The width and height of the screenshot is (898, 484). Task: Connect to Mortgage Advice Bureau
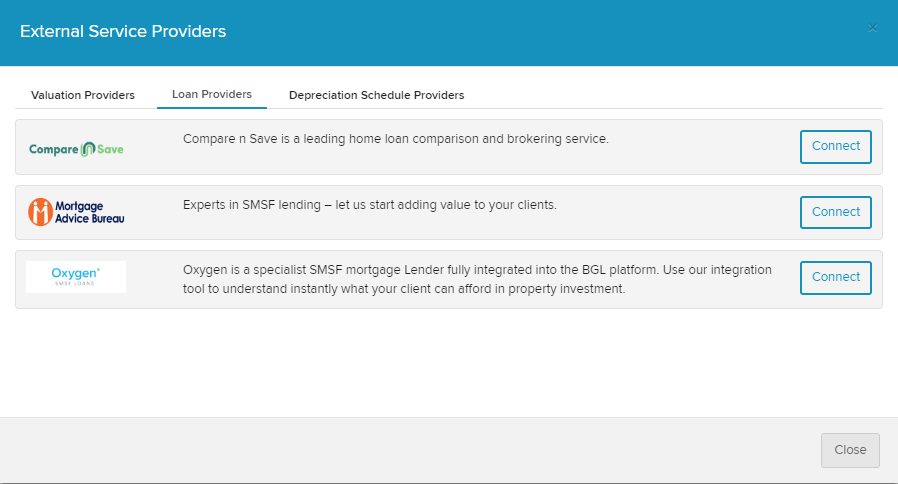point(835,212)
